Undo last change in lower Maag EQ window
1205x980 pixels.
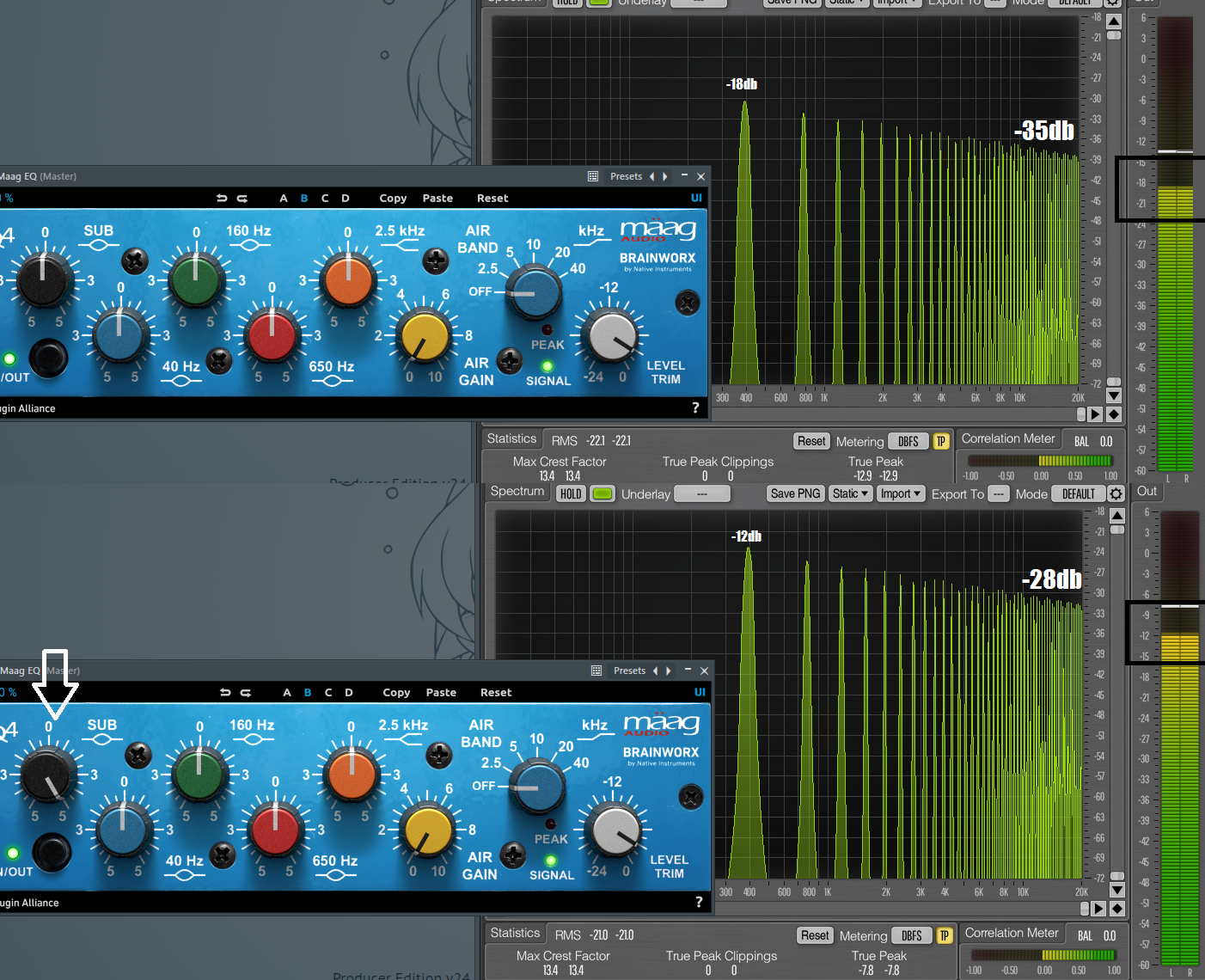225,693
